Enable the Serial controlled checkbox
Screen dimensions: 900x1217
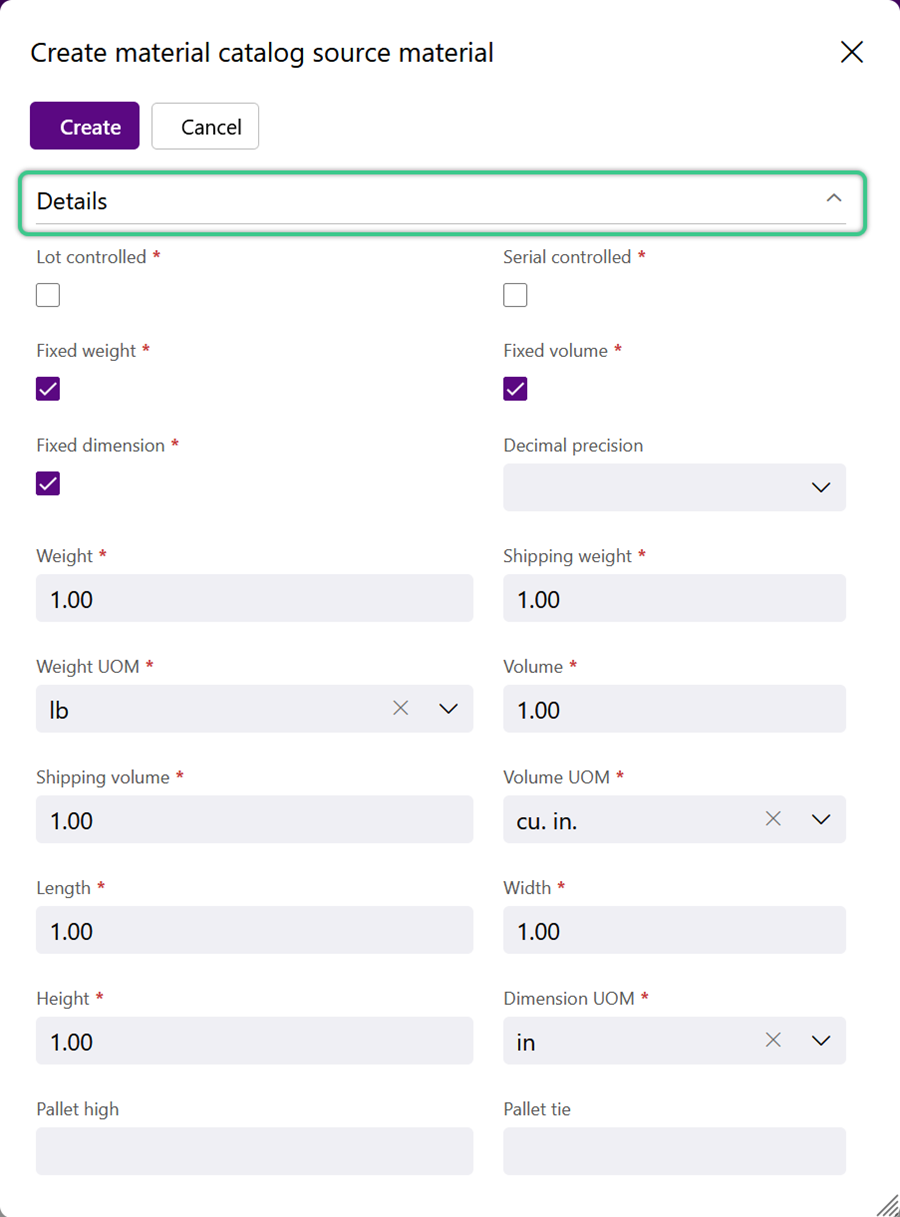pyautogui.click(x=515, y=295)
